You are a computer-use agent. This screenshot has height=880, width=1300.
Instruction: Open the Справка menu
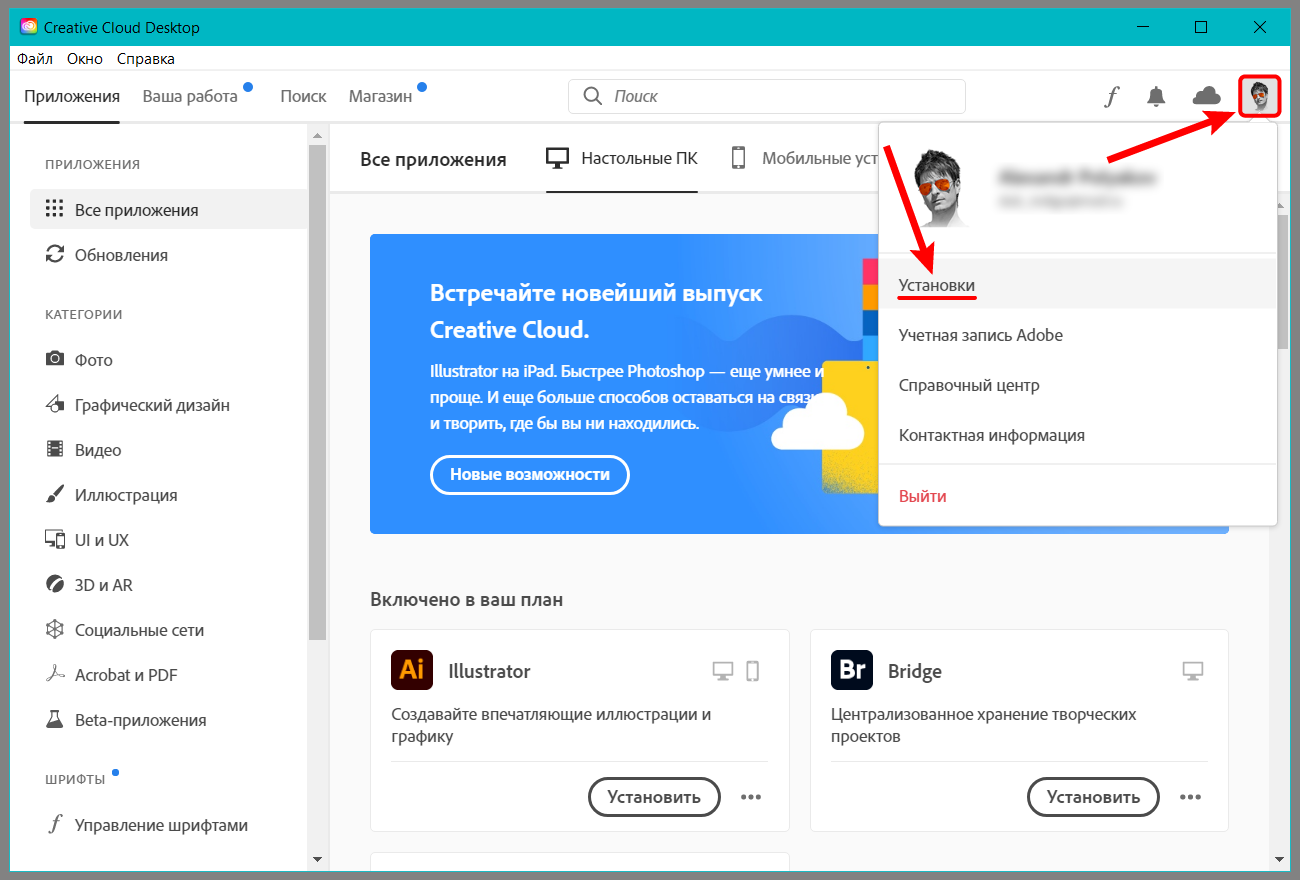coord(146,59)
